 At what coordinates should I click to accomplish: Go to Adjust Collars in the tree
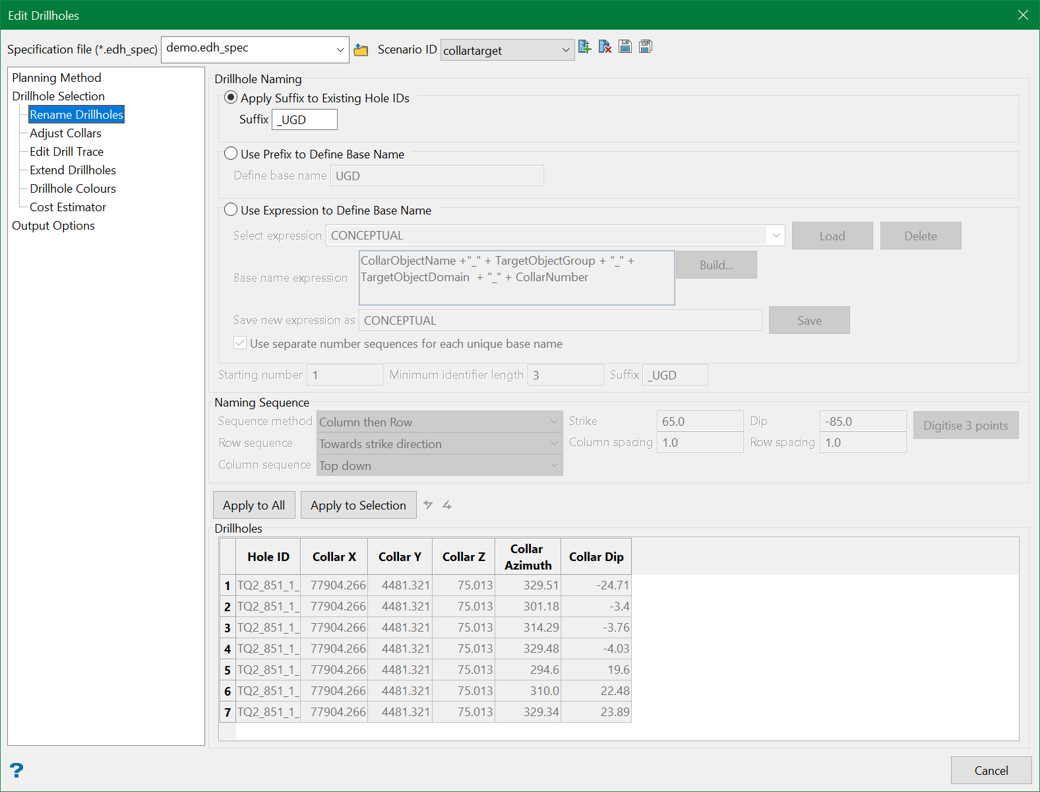65,133
